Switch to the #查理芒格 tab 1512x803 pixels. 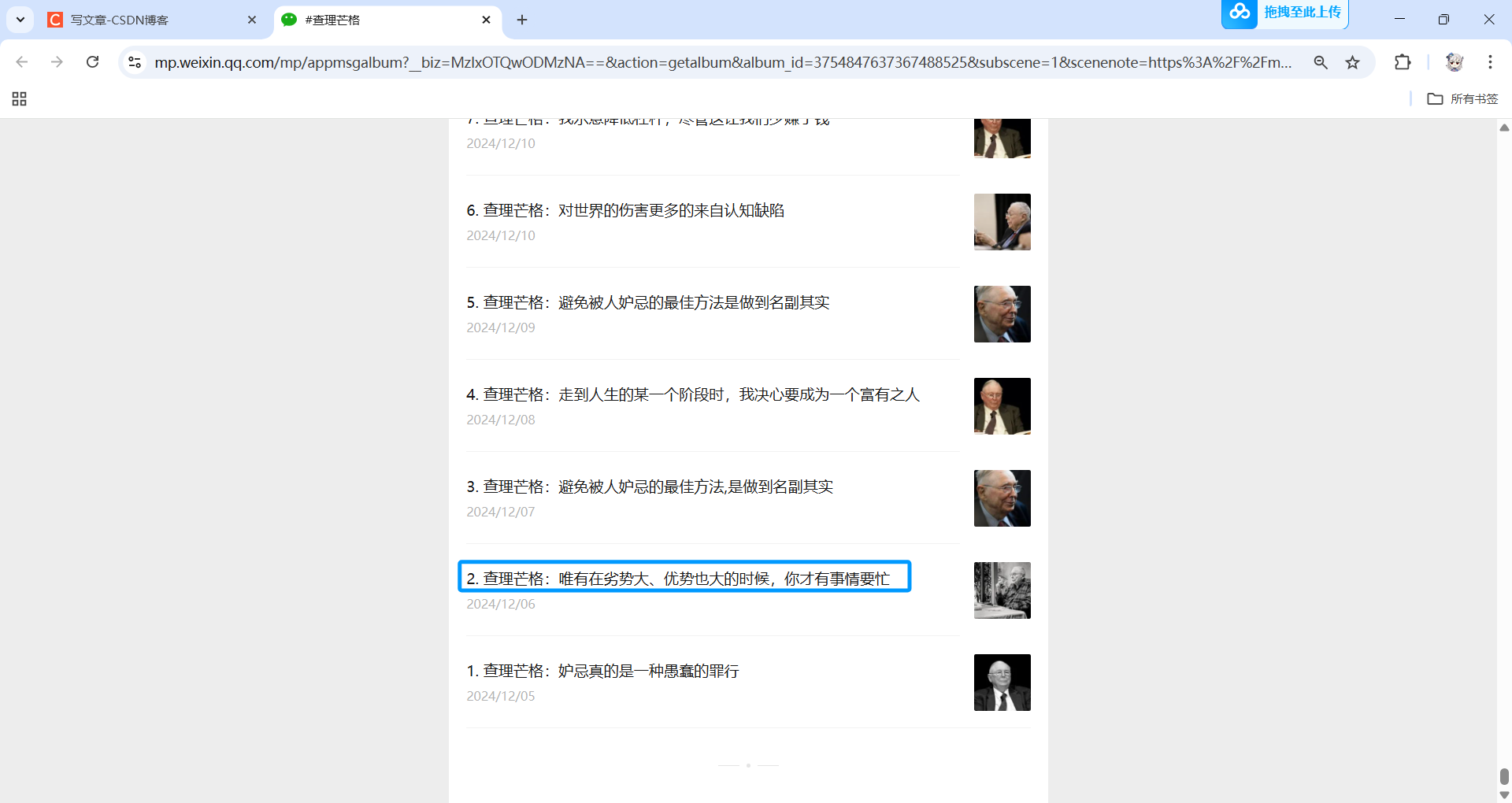[x=387, y=20]
